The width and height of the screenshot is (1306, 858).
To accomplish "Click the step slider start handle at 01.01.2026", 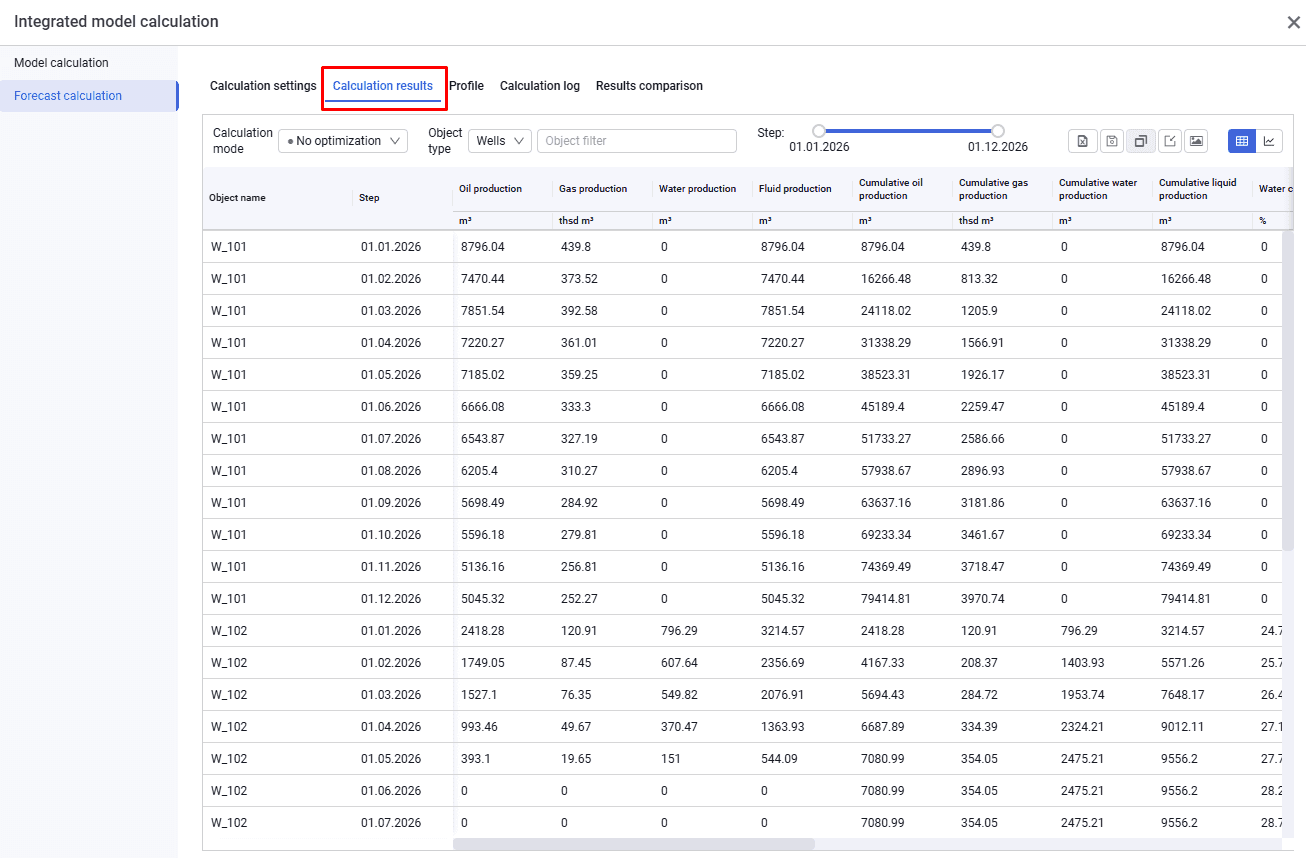I will (x=819, y=131).
